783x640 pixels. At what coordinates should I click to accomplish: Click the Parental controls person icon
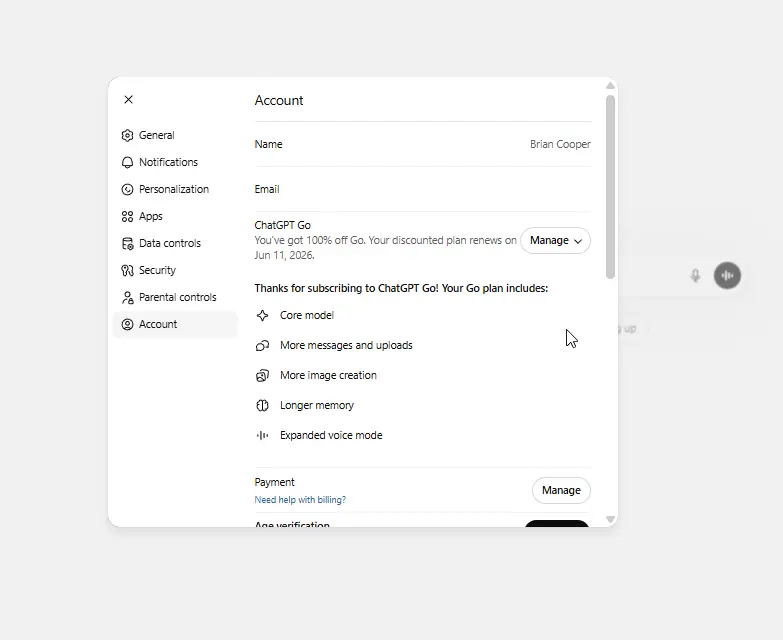[127, 297]
